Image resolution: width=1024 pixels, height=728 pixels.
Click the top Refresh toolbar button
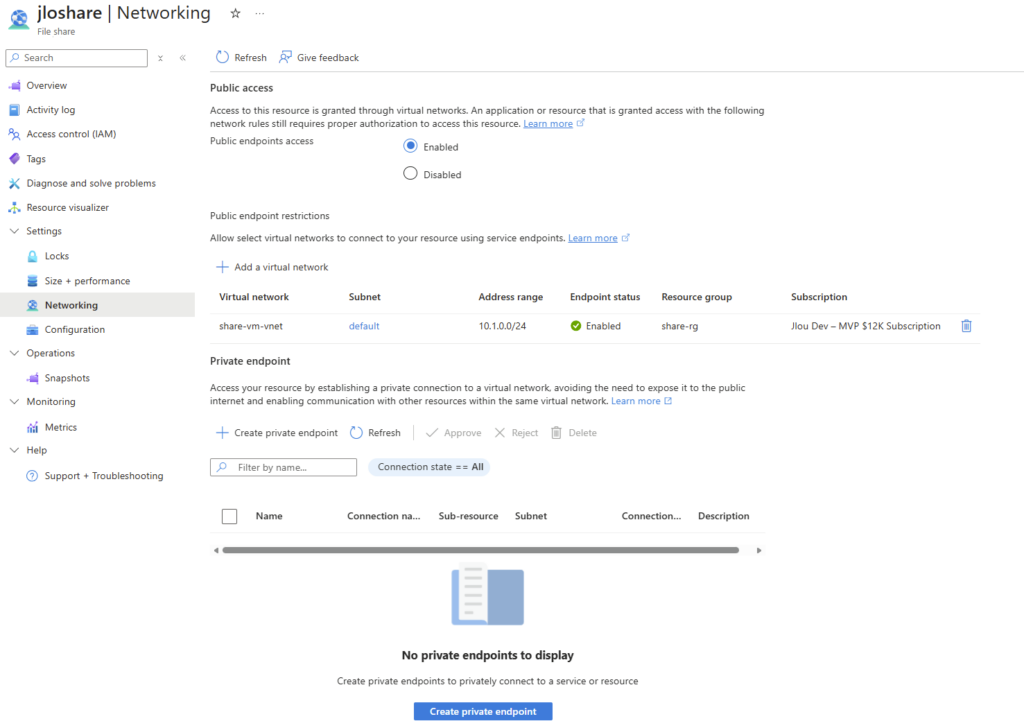[x=241, y=57]
